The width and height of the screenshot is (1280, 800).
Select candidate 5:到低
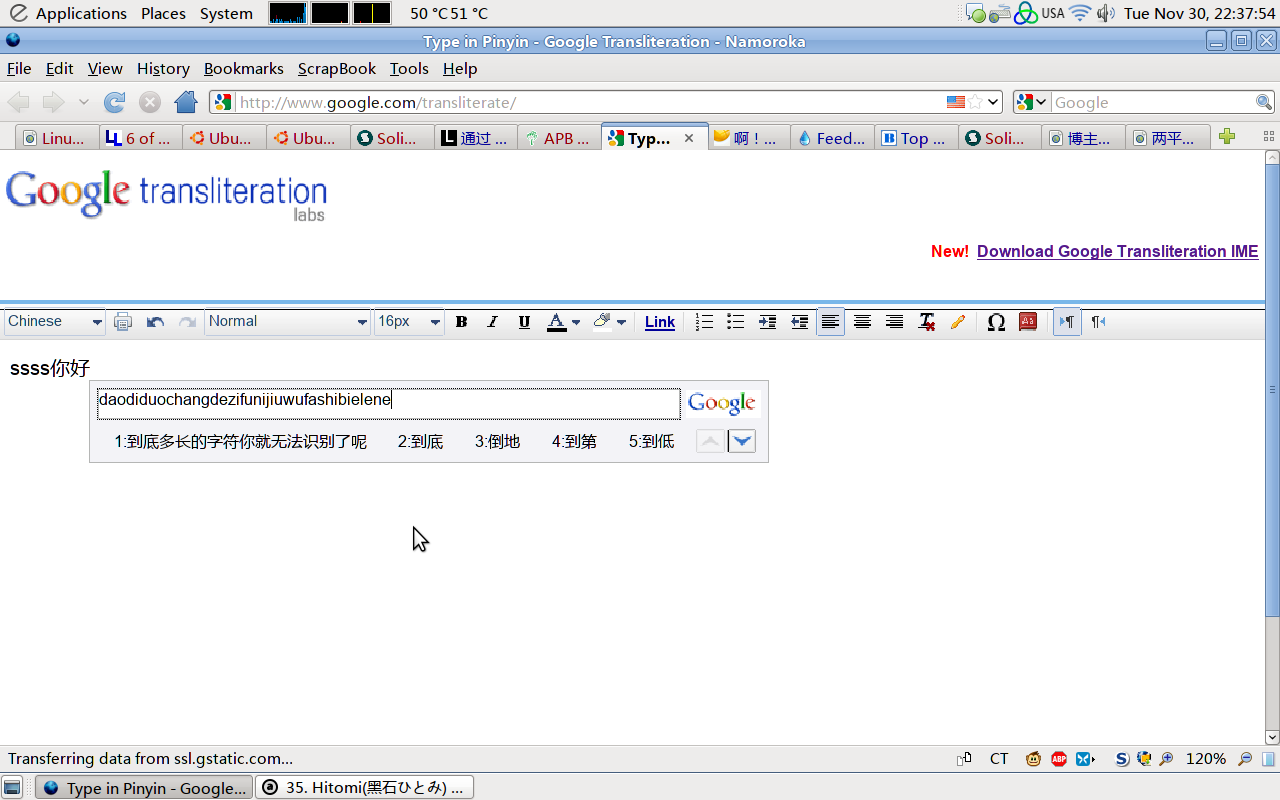[x=651, y=442]
